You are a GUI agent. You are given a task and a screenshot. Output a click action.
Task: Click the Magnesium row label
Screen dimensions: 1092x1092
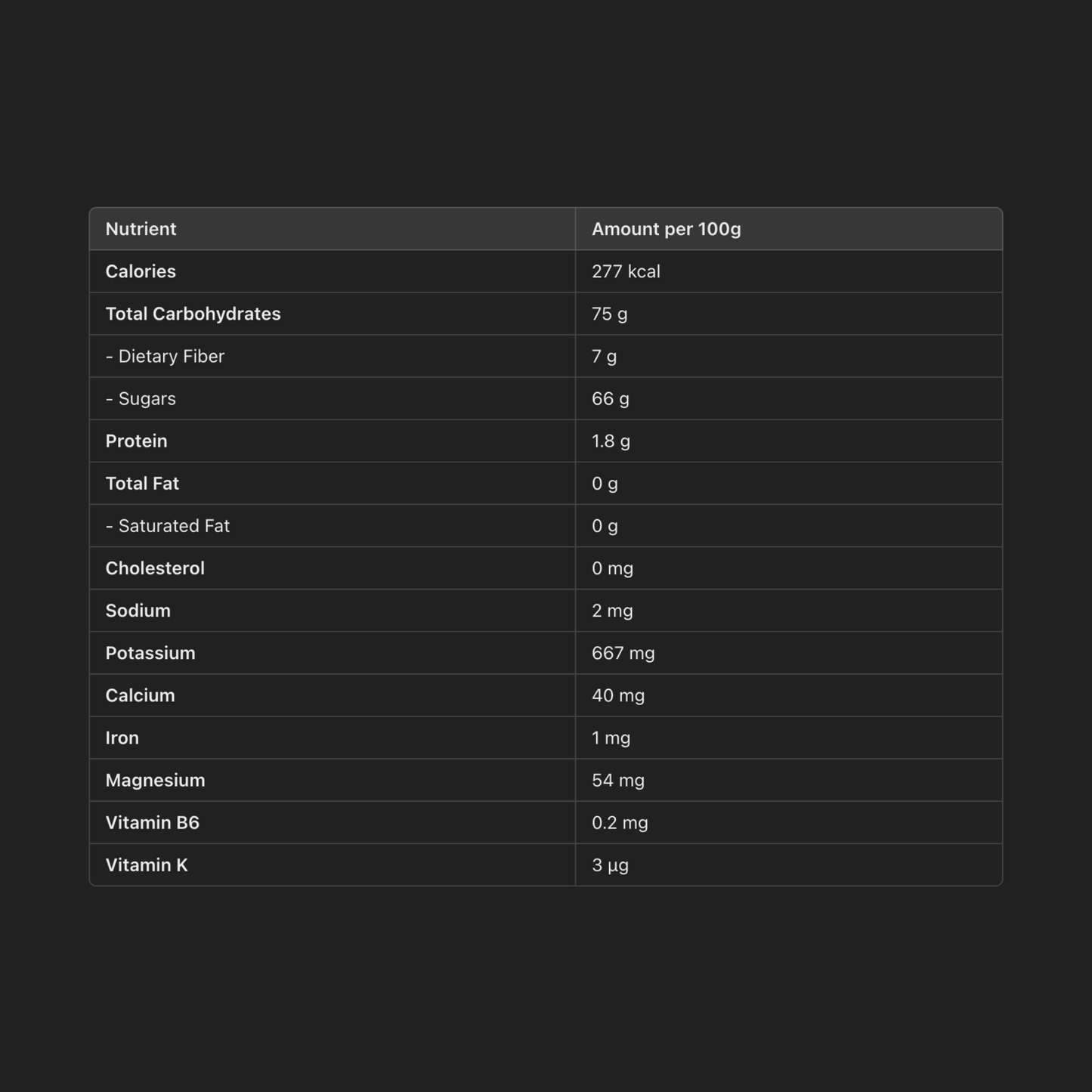point(155,779)
